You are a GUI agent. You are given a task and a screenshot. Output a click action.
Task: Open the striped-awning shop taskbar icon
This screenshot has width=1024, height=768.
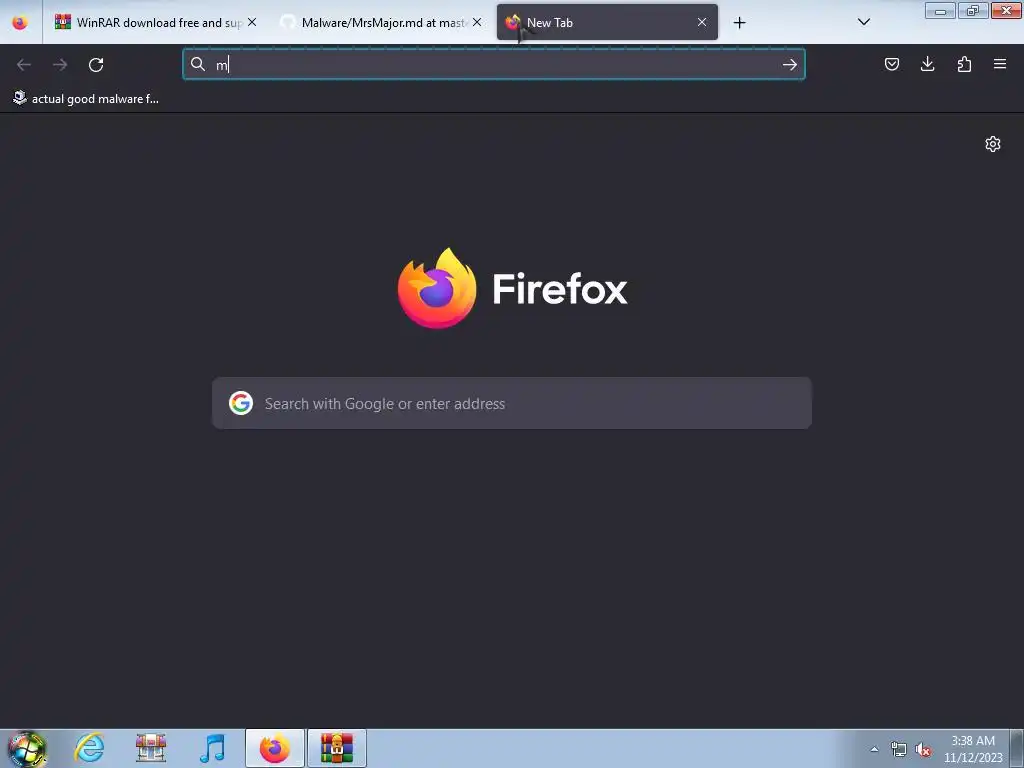pos(151,748)
